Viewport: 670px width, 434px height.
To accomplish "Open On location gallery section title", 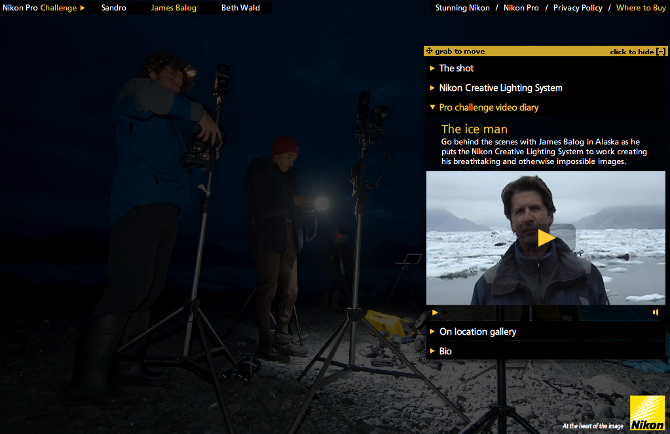I will 478,331.
